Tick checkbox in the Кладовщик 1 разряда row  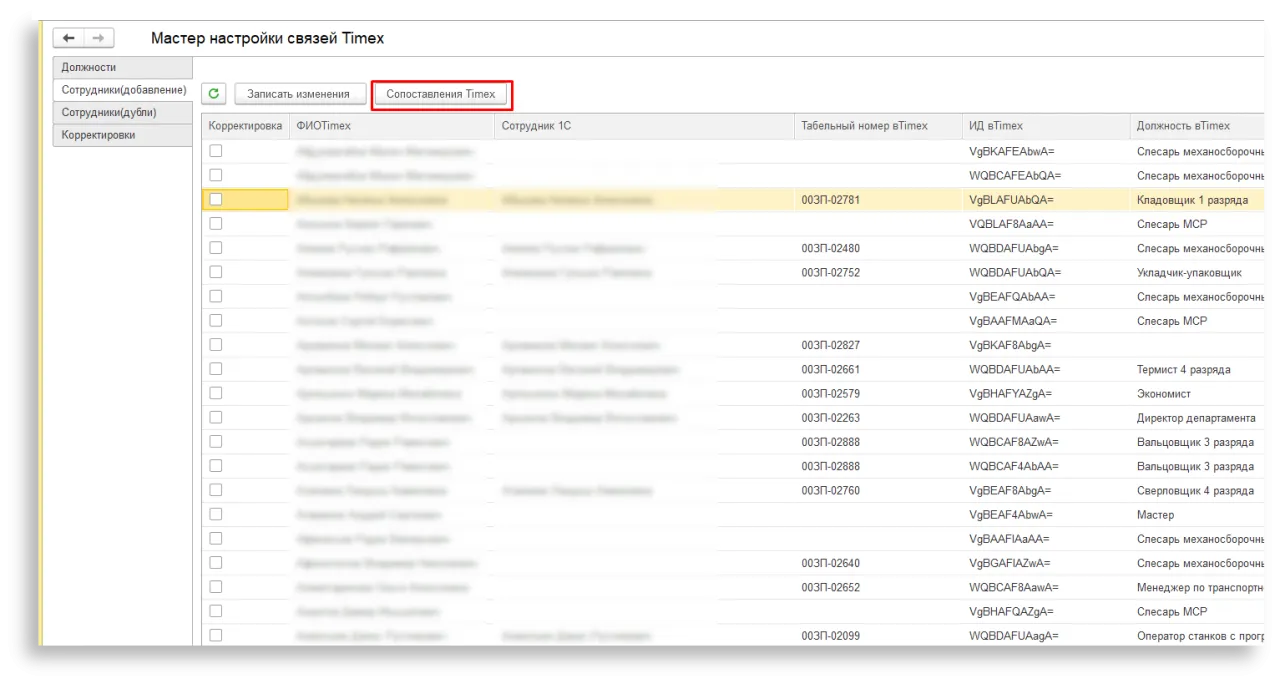pos(216,199)
